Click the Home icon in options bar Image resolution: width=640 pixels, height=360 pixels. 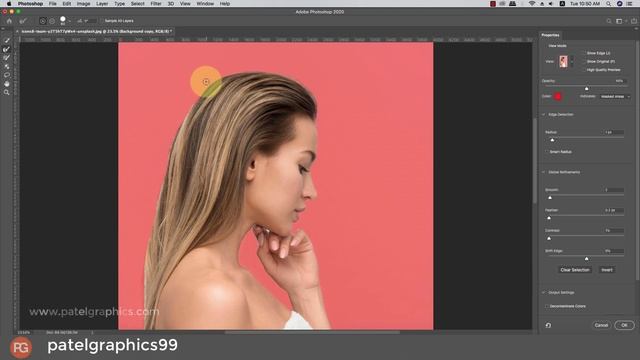tap(9, 21)
